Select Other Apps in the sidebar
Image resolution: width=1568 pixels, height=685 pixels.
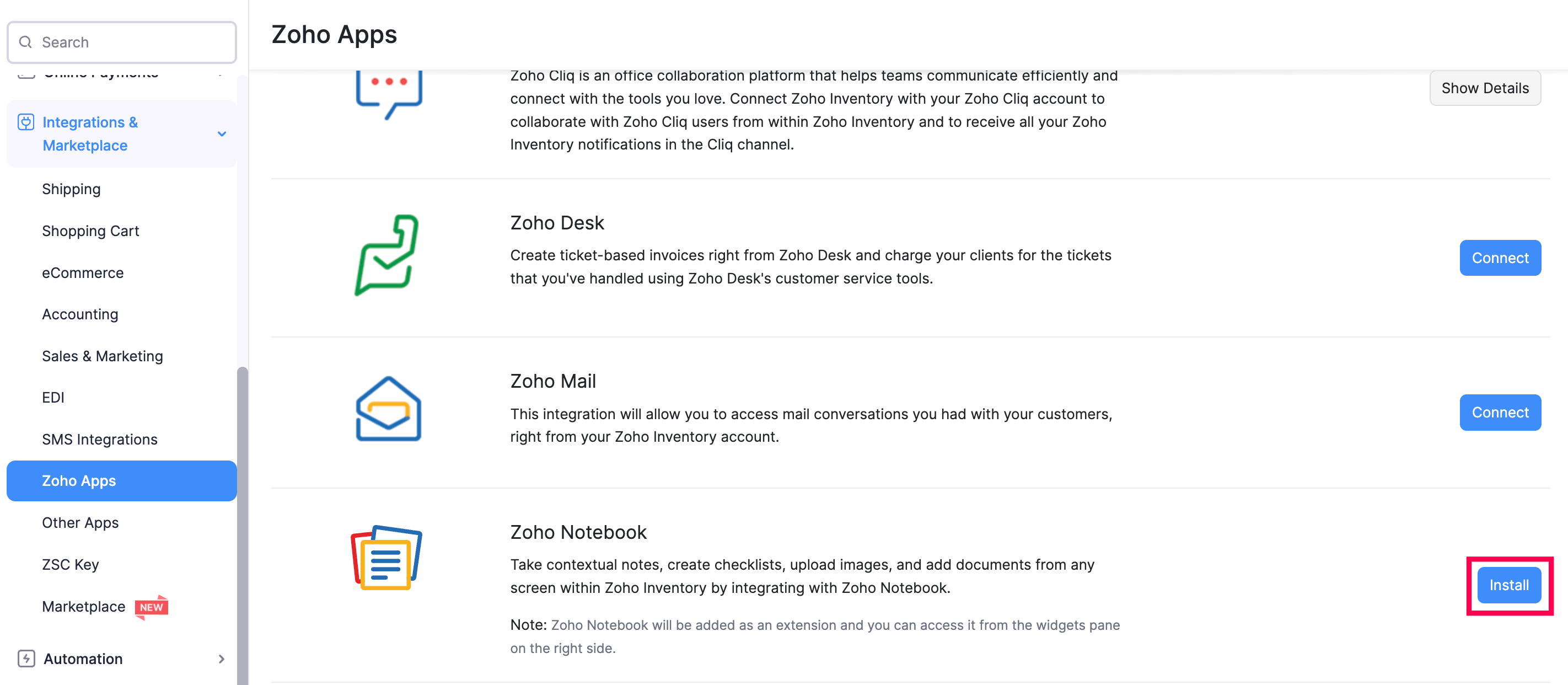[x=80, y=522]
